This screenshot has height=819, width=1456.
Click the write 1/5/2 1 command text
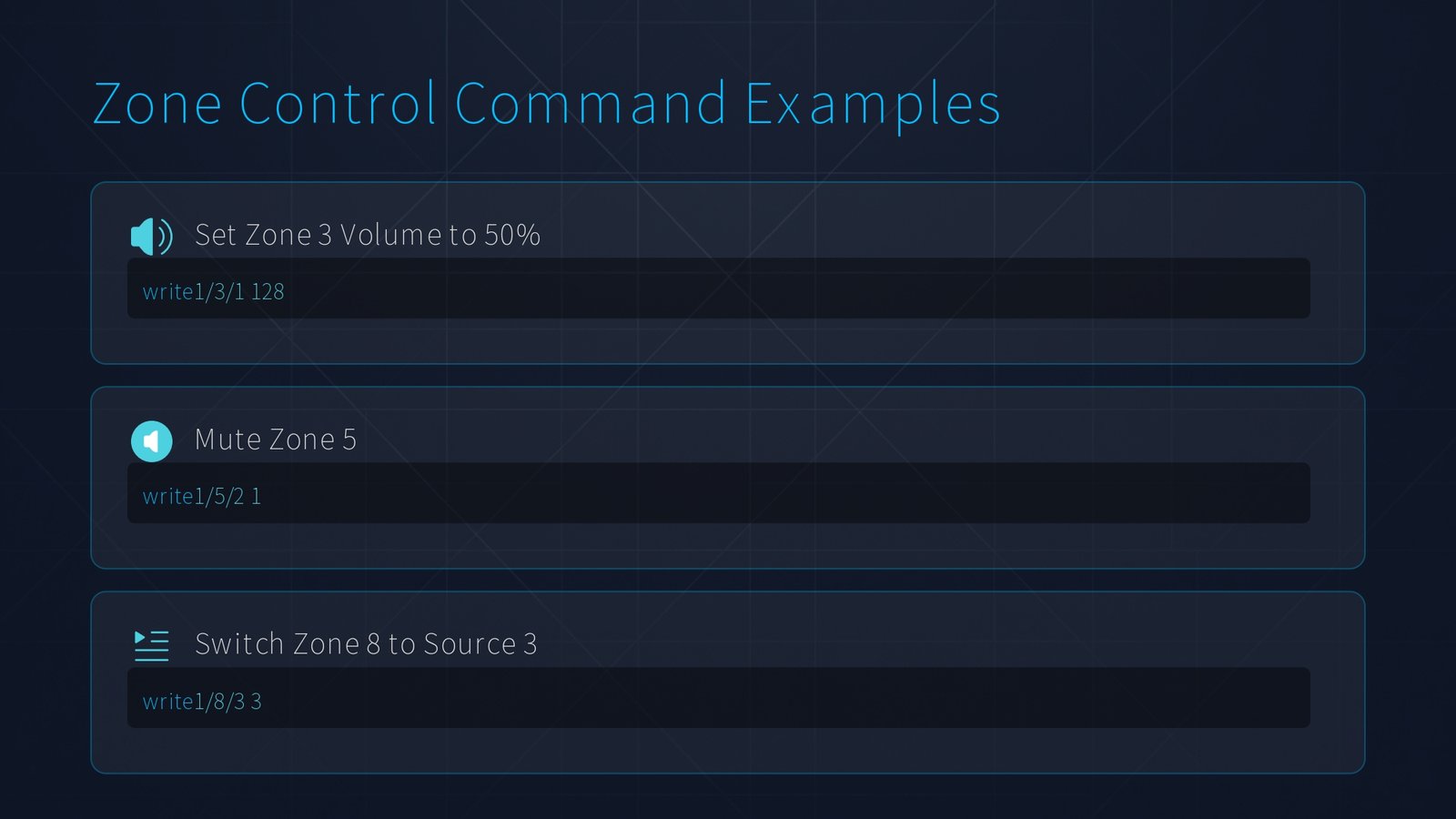(x=201, y=497)
